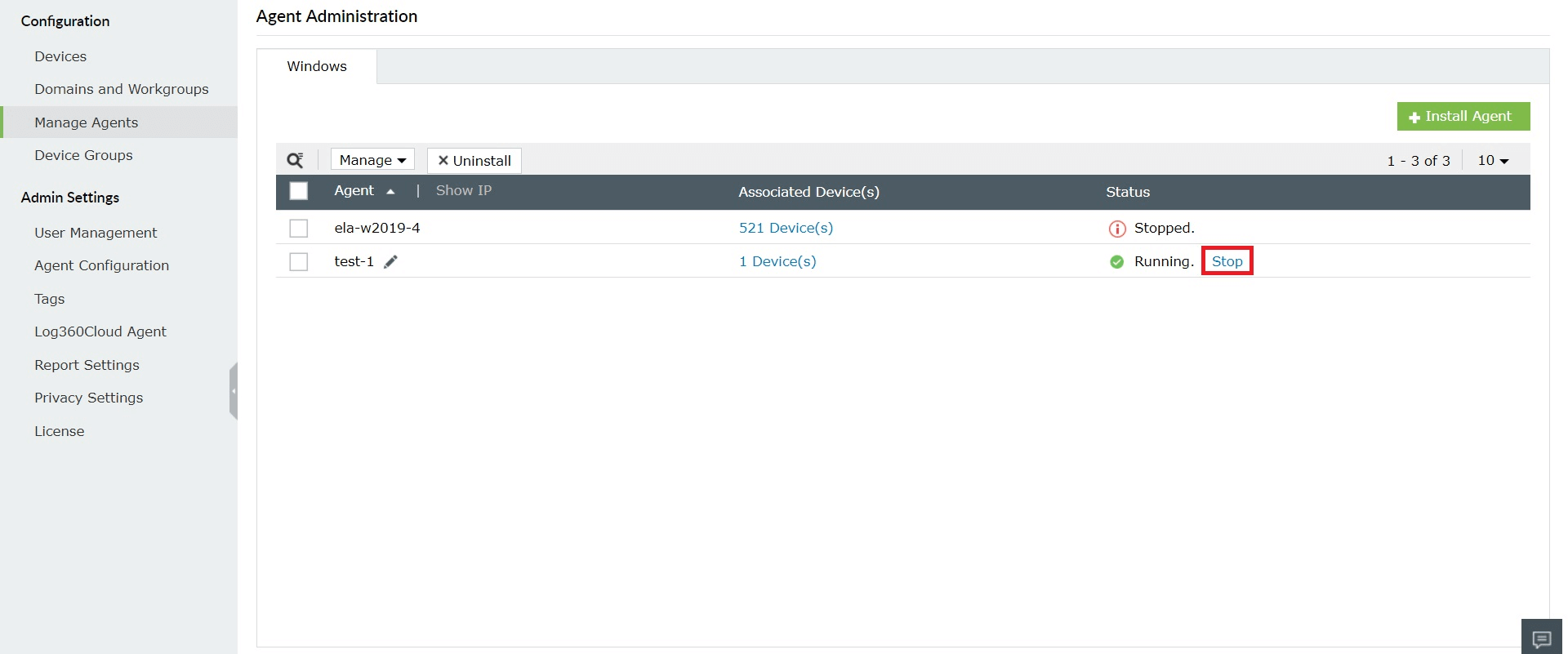The image size is (1568, 654).
Task: Click the Agent Administration title
Action: (x=336, y=16)
